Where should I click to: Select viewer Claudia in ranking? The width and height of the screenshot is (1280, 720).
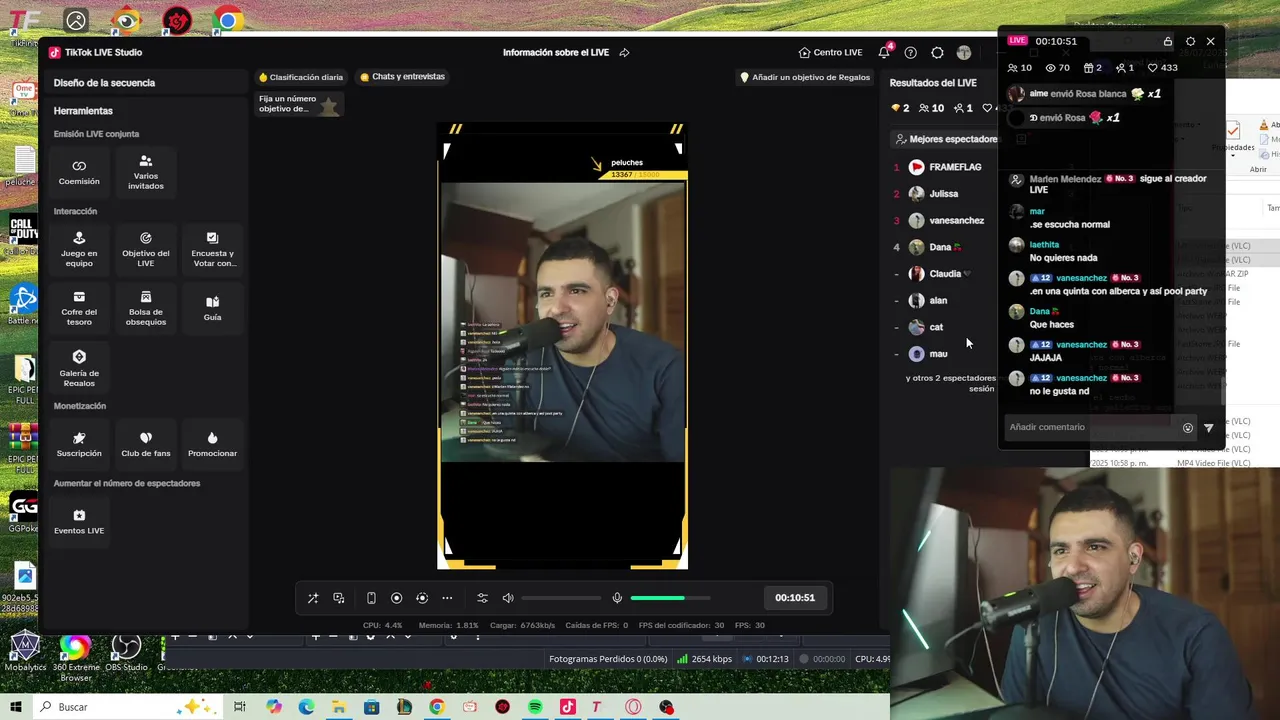pos(945,274)
